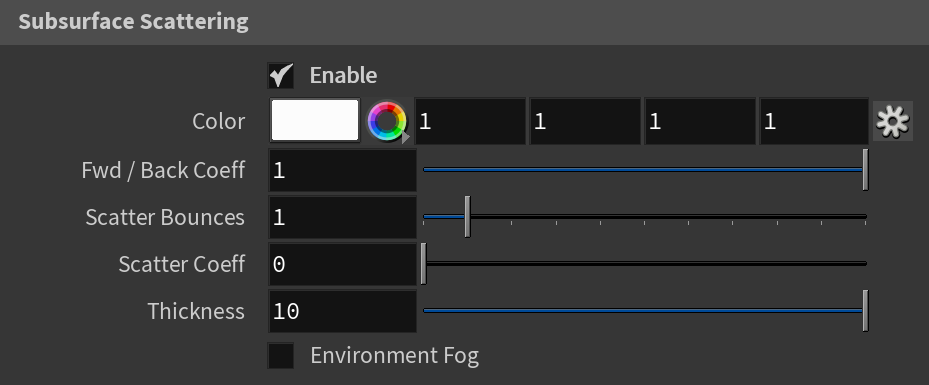Click the Scatter Coeff value field
Screen dimensions: 929x385
tap(342, 264)
